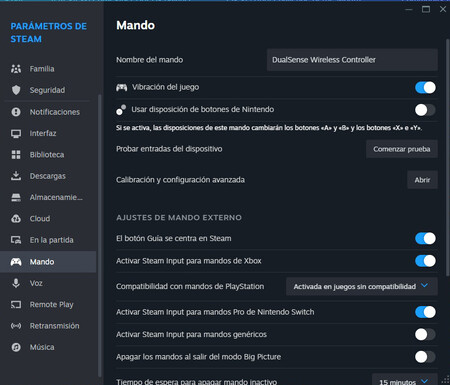The width and height of the screenshot is (450, 385).
Task: Click the sidebar scrollbar
Action: coord(99,236)
